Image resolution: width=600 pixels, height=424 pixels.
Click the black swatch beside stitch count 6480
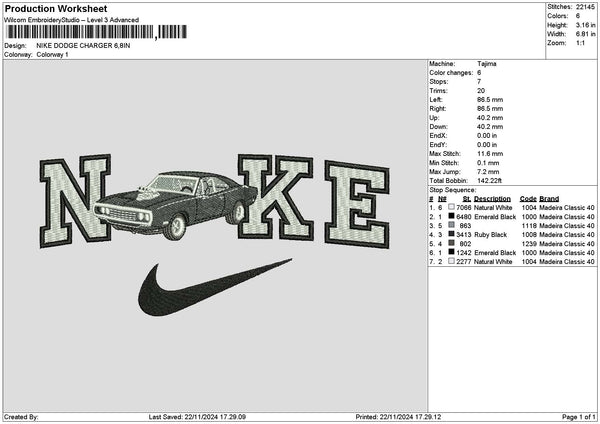(452, 216)
